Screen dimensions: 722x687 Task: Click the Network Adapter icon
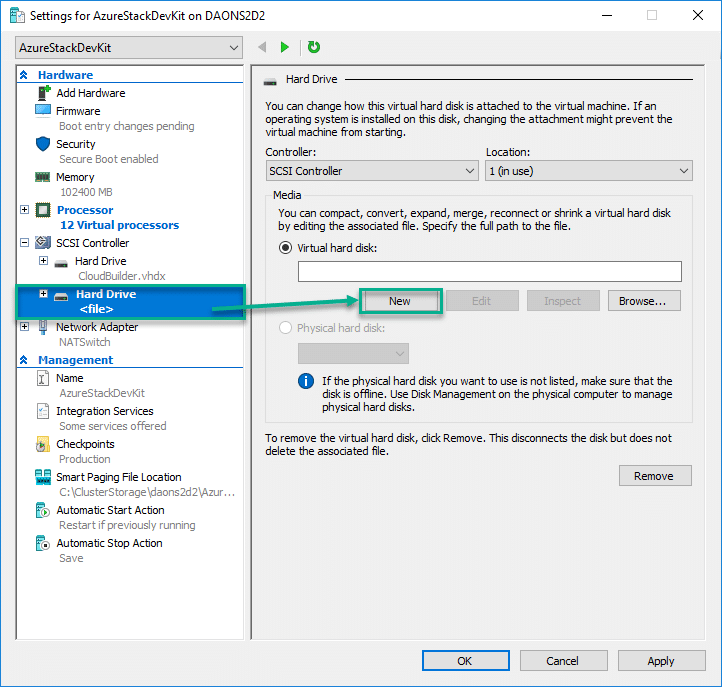click(43, 327)
